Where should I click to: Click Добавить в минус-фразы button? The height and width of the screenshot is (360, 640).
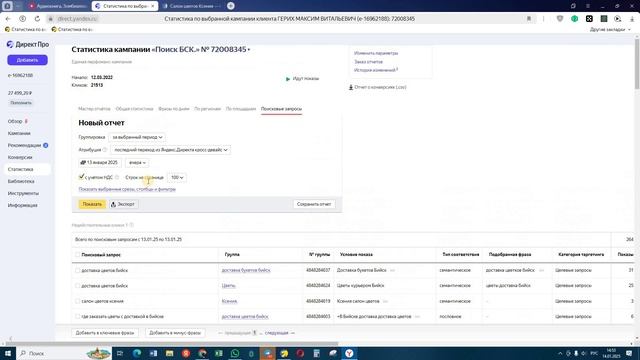(x=175, y=333)
